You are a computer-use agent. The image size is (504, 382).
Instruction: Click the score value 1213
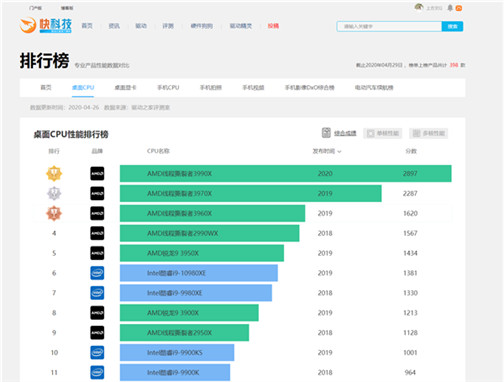410,313
